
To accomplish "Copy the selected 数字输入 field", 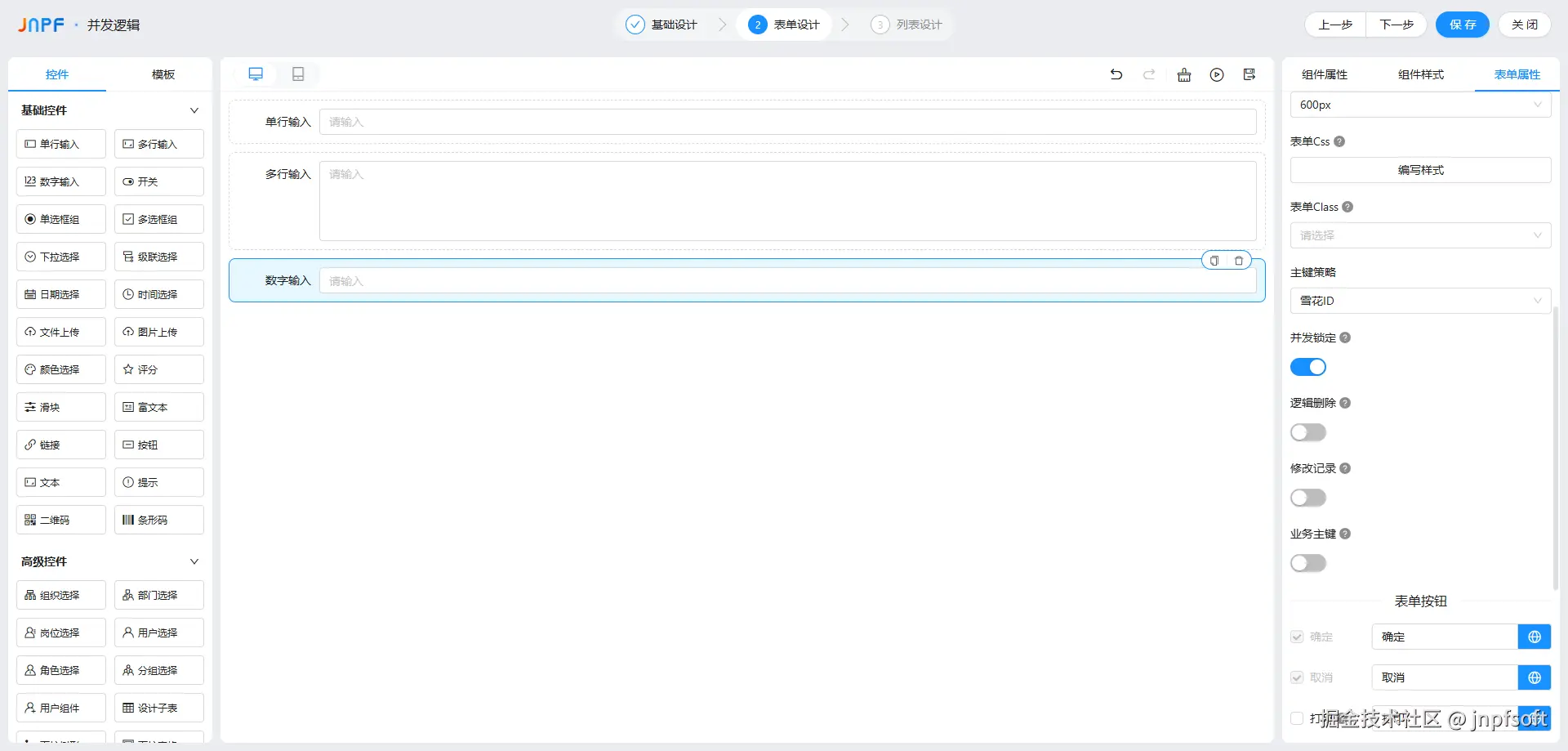I will click(1214, 261).
